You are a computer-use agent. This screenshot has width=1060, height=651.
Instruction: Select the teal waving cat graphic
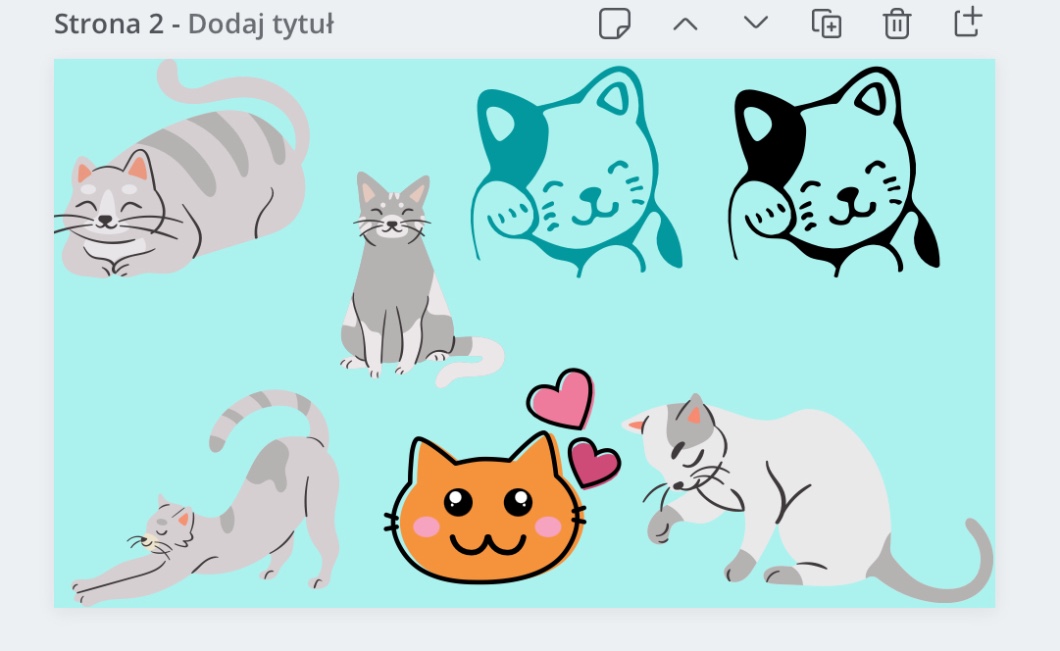pos(575,175)
